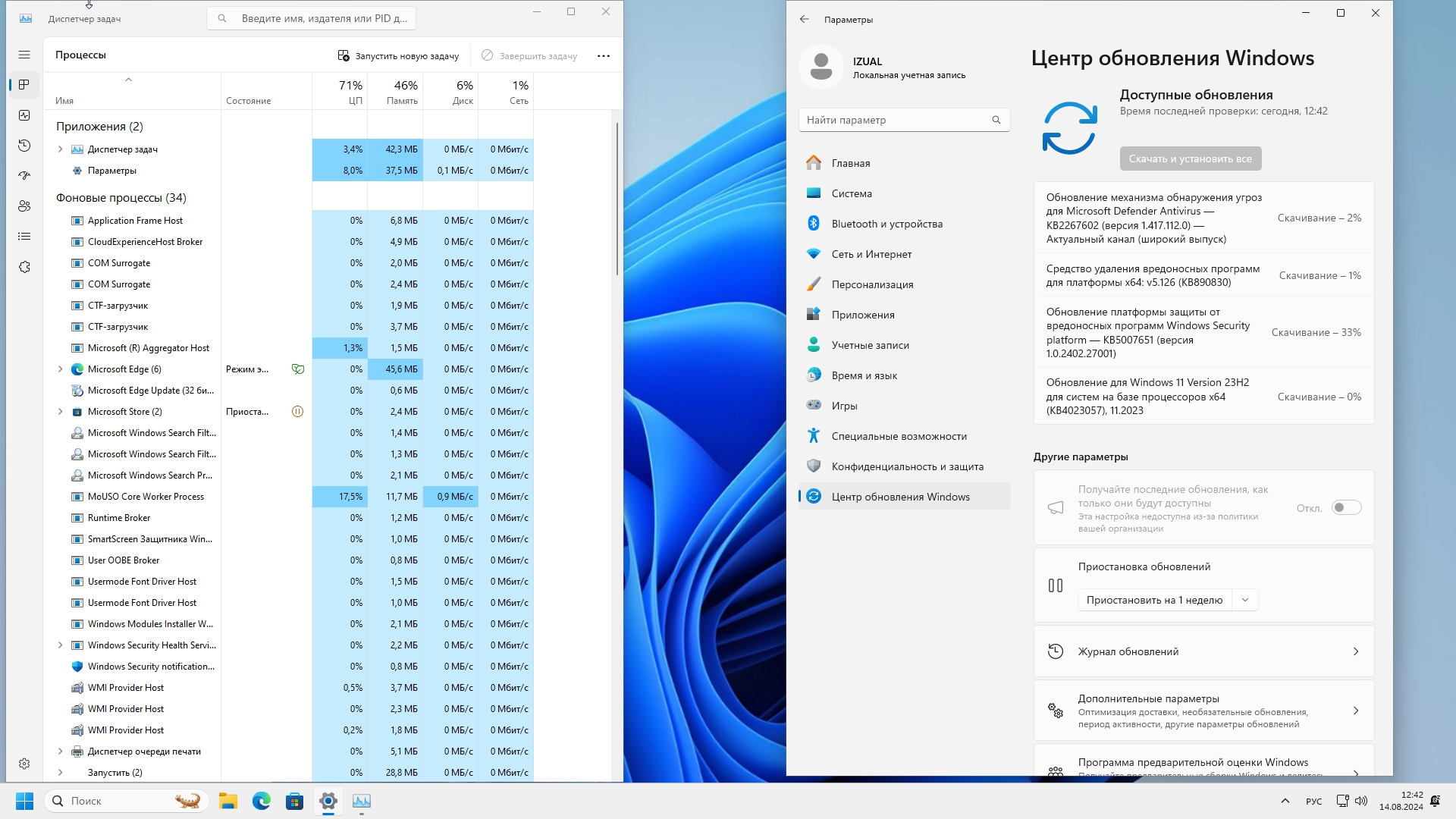Viewport: 1456px width, 819px height.
Task: Click the Найти параметр search field
Action: pyautogui.click(x=896, y=120)
